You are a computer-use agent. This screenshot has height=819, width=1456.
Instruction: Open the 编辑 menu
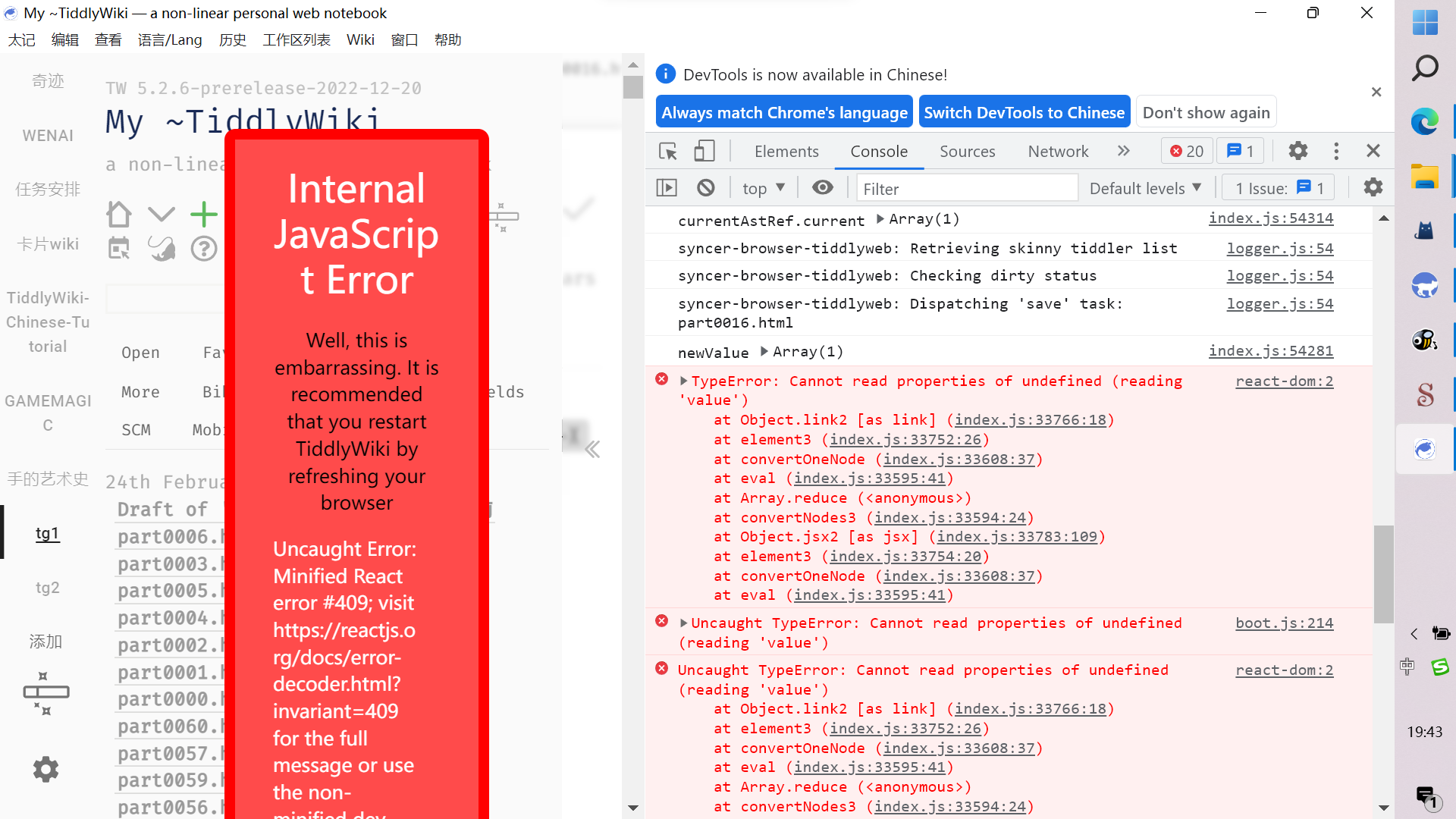point(65,40)
